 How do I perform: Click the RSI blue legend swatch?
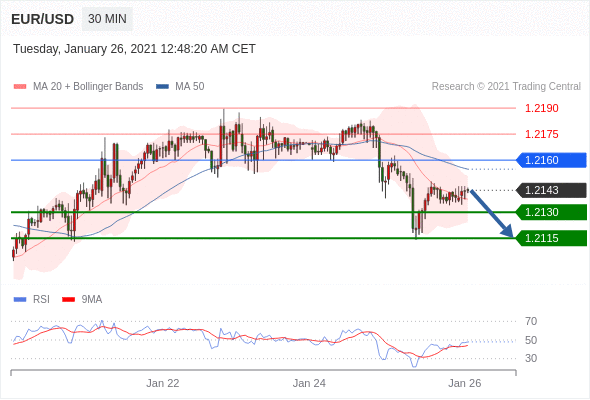coord(20,300)
